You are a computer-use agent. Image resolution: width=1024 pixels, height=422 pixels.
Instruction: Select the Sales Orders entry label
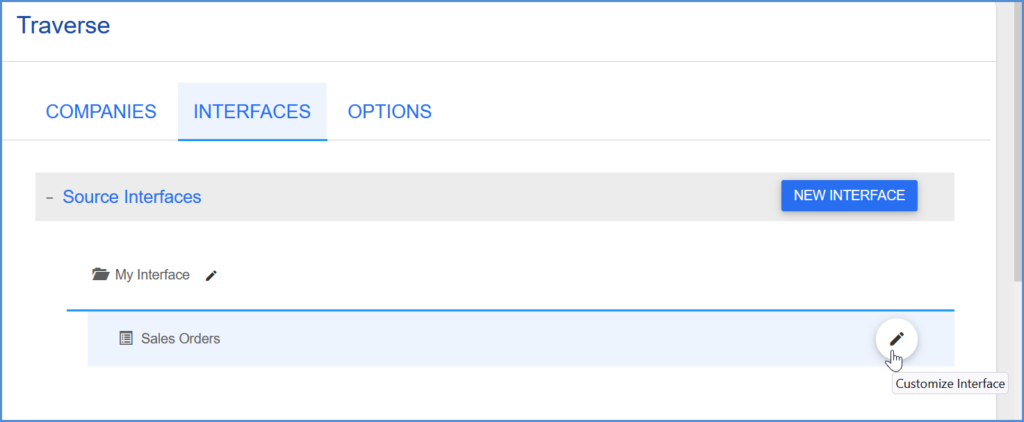(x=180, y=339)
